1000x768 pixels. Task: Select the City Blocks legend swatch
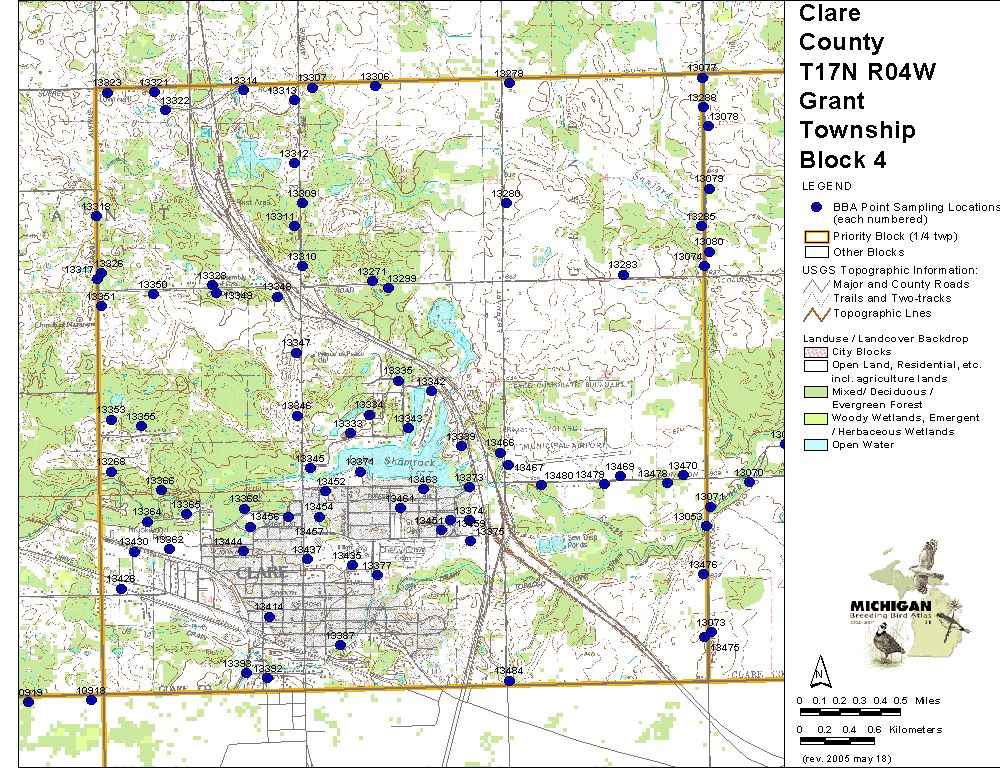click(x=815, y=352)
